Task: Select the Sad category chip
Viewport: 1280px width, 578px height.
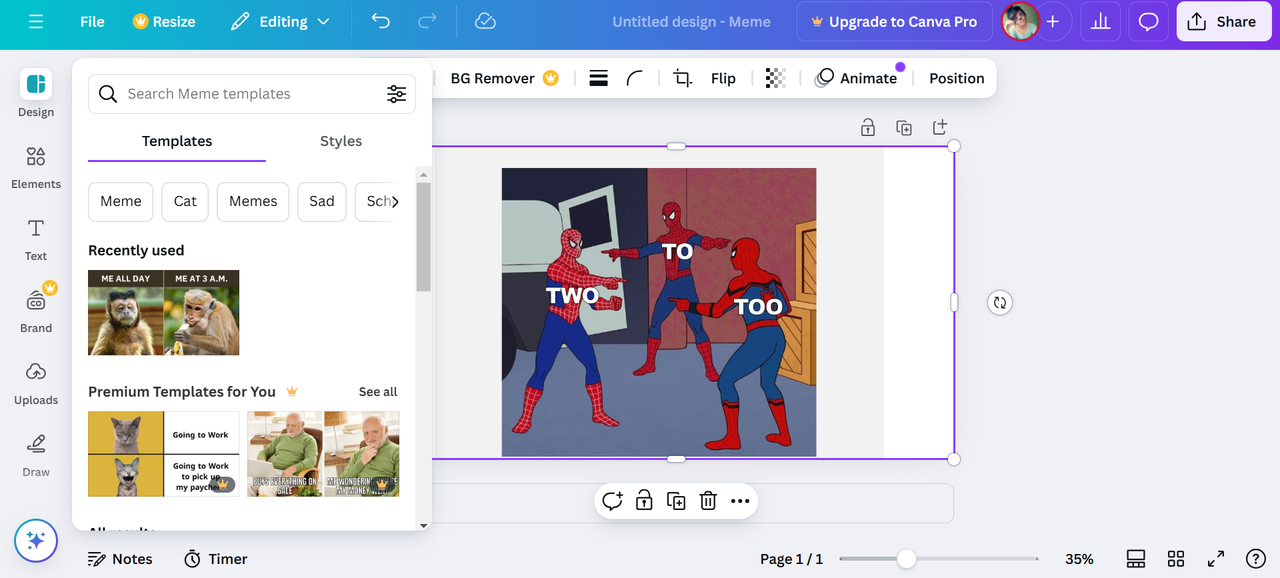Action: coord(322,201)
